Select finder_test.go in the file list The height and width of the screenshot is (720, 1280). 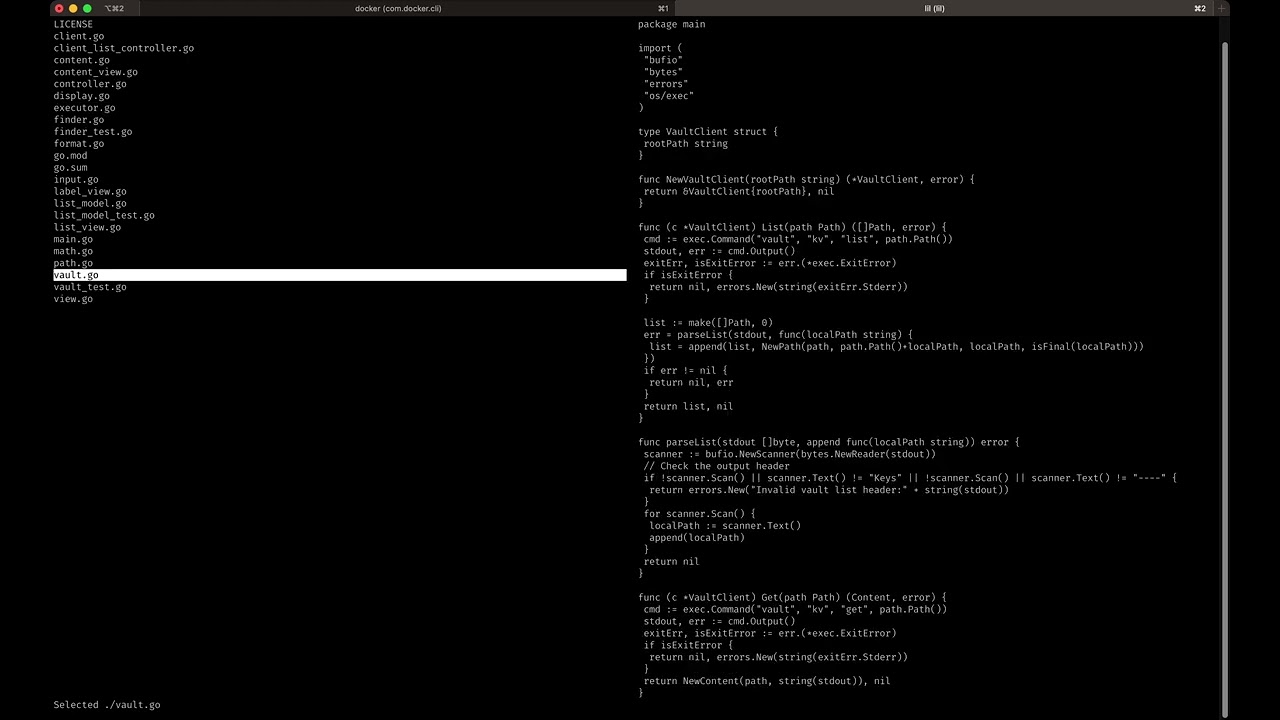[x=93, y=132]
